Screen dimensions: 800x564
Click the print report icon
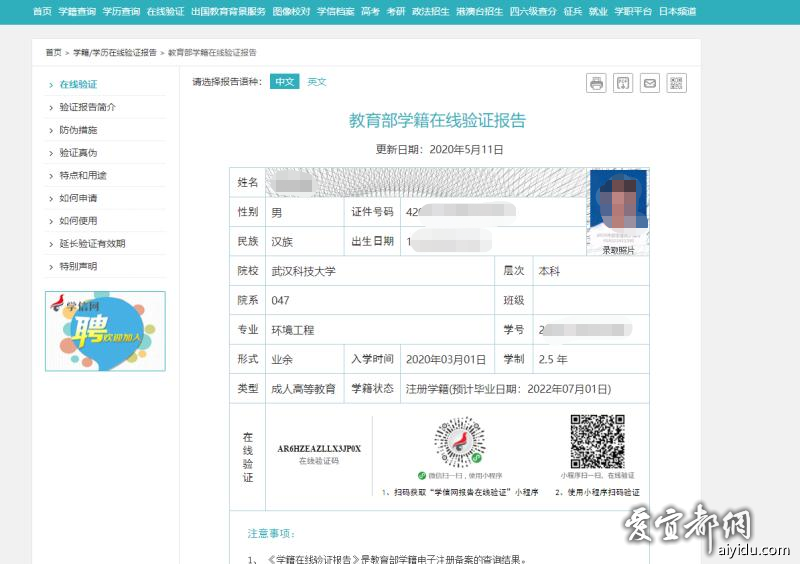tap(597, 83)
